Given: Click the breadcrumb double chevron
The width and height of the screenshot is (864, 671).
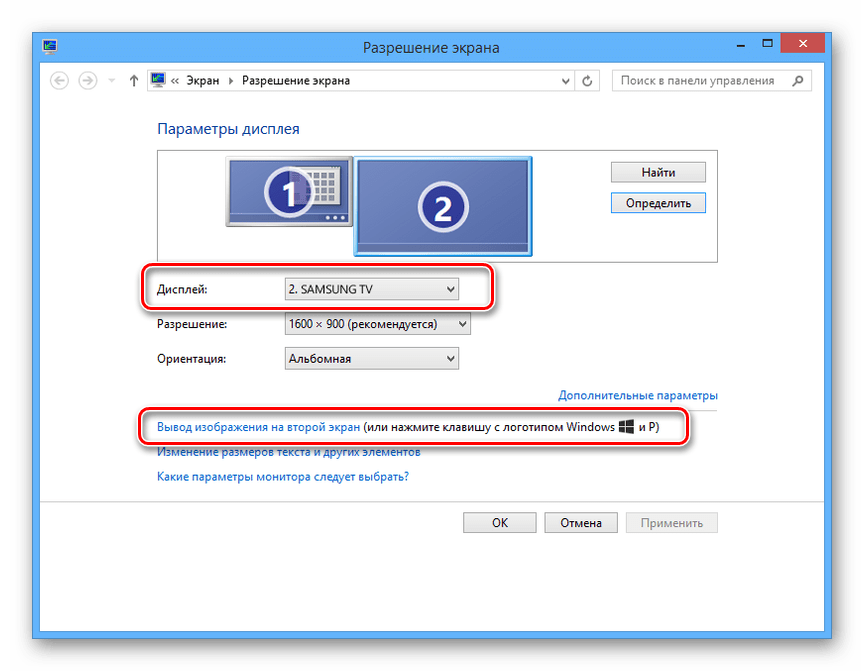Looking at the screenshot, I should tap(175, 81).
